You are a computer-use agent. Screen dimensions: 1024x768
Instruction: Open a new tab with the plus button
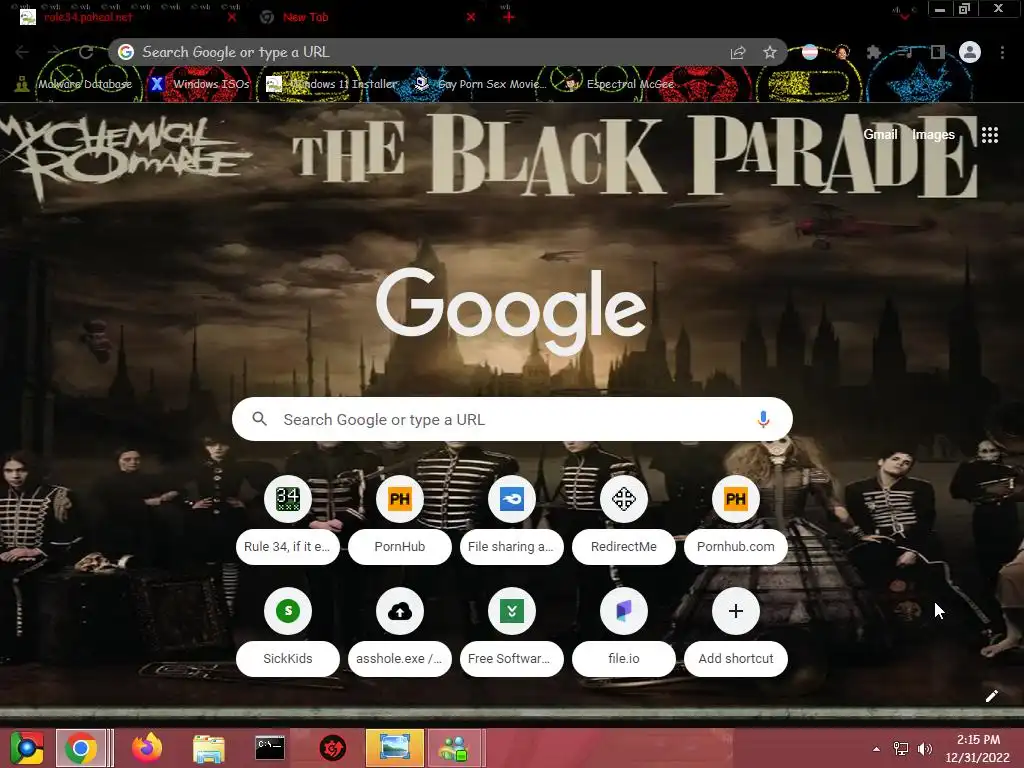point(508,17)
